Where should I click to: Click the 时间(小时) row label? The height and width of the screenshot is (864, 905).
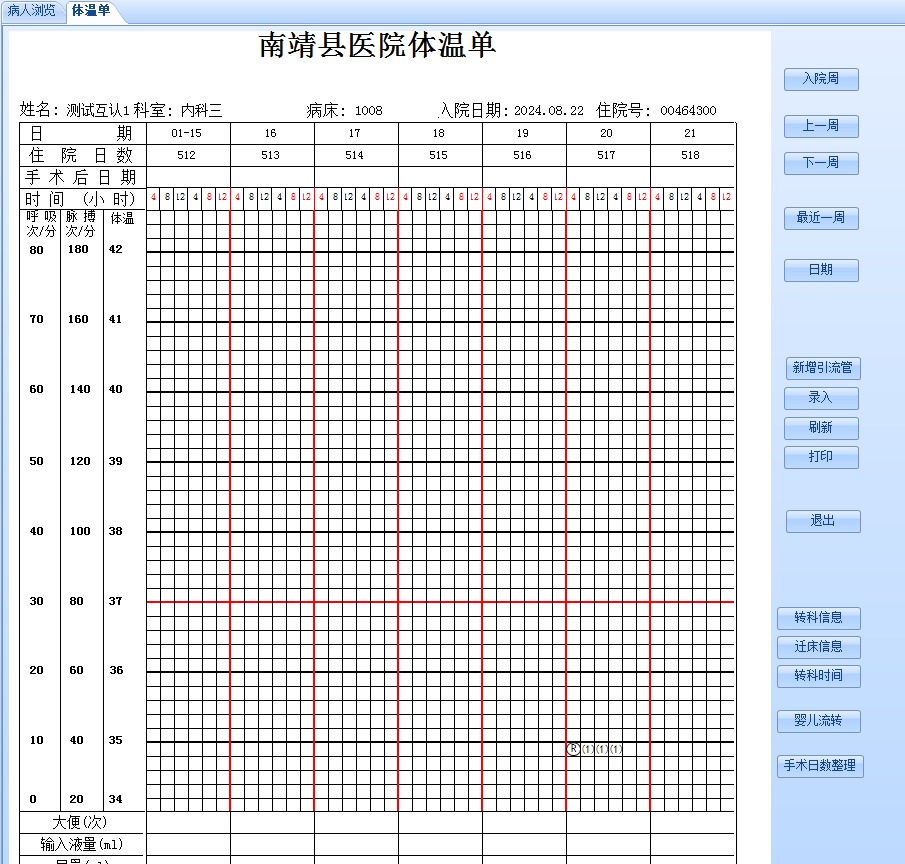coord(80,199)
